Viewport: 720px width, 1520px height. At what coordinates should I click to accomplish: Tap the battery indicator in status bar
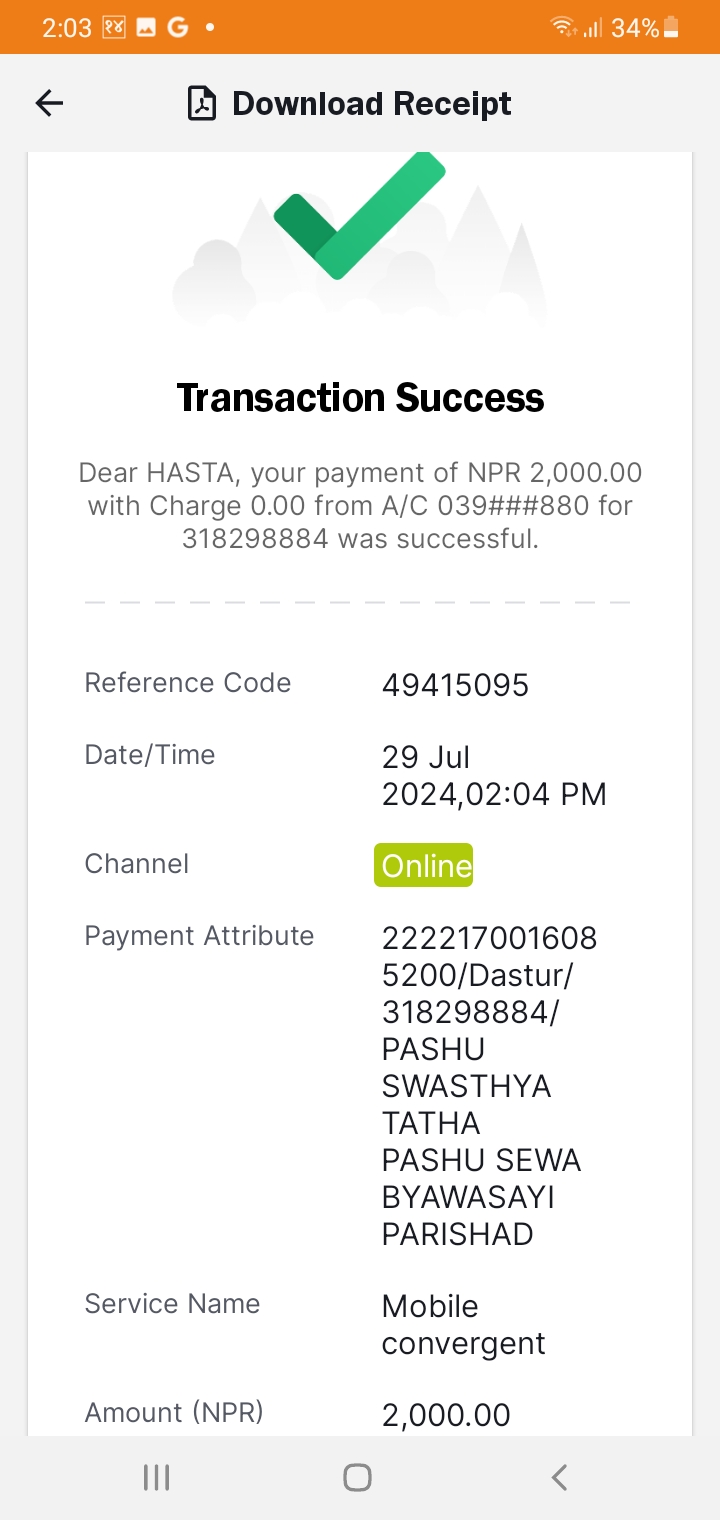tap(671, 28)
